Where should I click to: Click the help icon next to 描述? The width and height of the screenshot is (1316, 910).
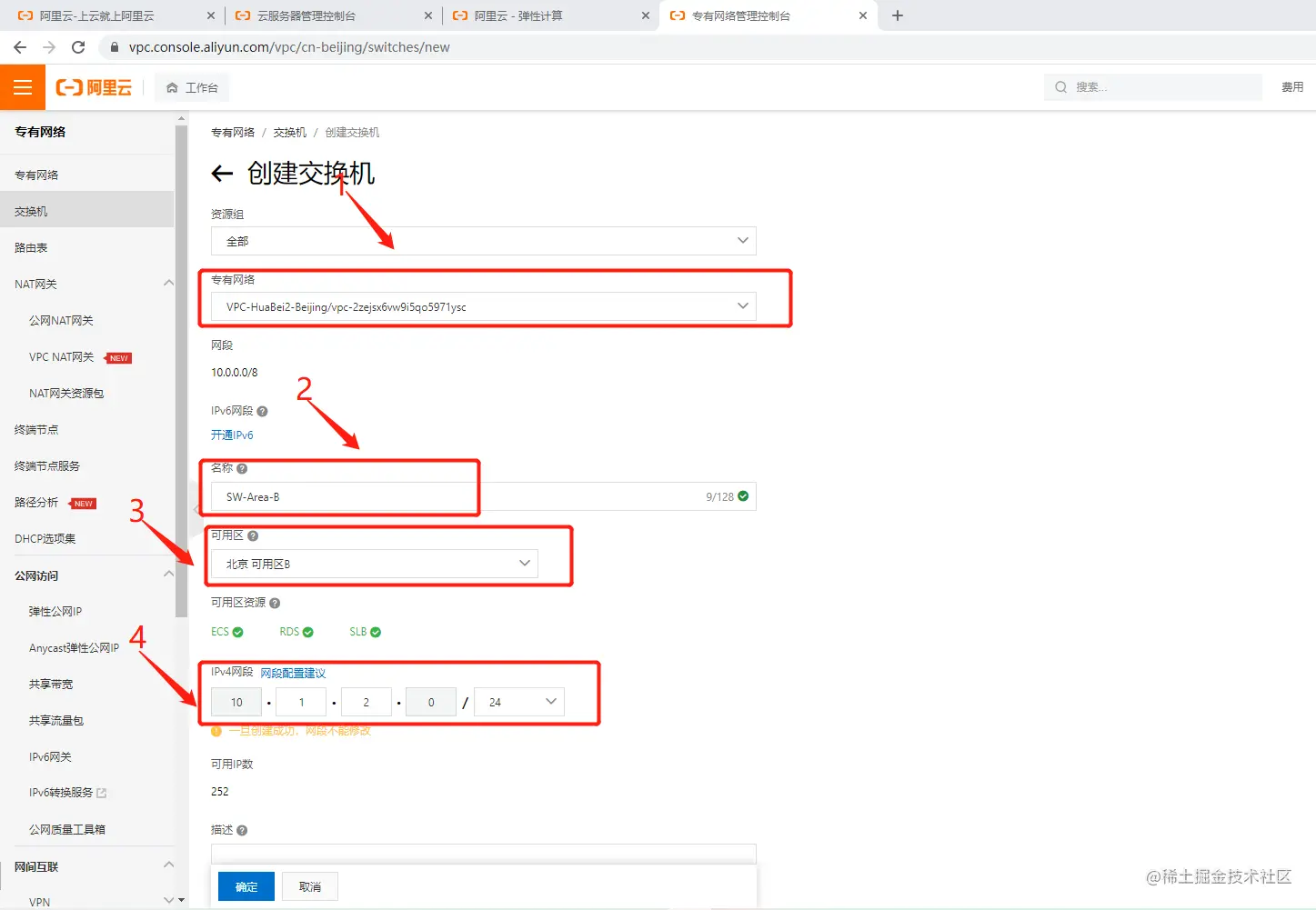(242, 830)
